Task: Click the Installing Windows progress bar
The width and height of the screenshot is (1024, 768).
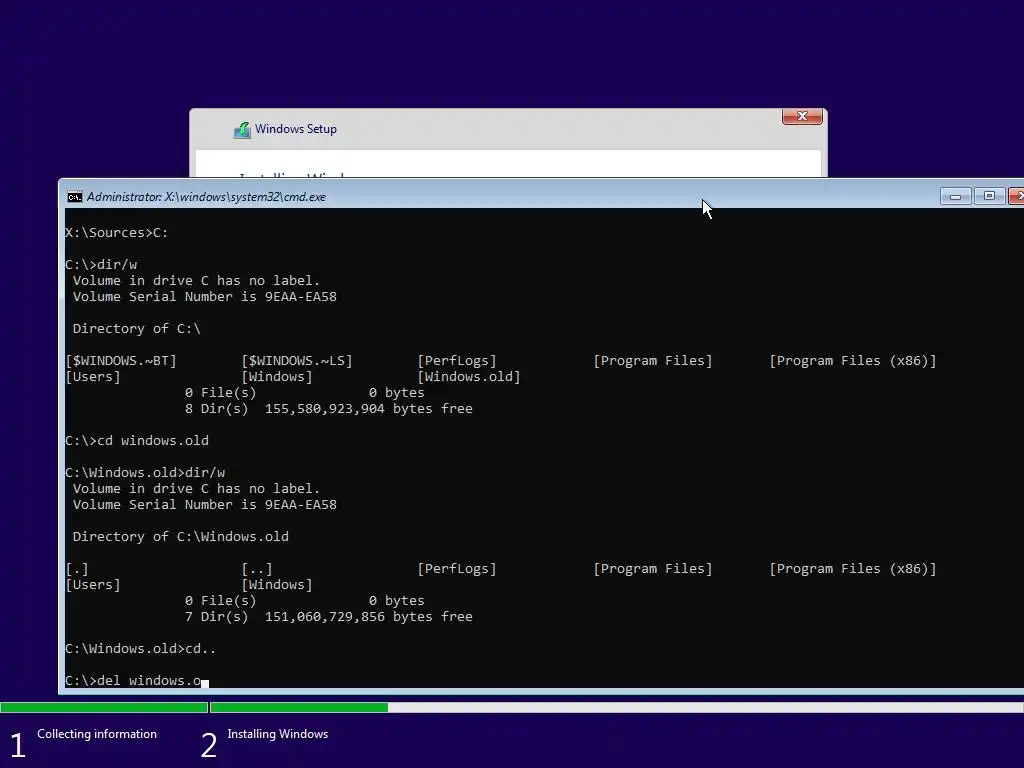Action: [616, 707]
